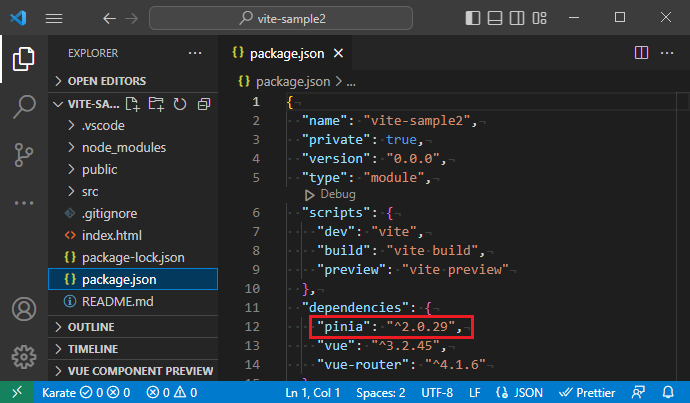Open the Manage gear menu
This screenshot has width=690, height=403.
tap(24, 356)
